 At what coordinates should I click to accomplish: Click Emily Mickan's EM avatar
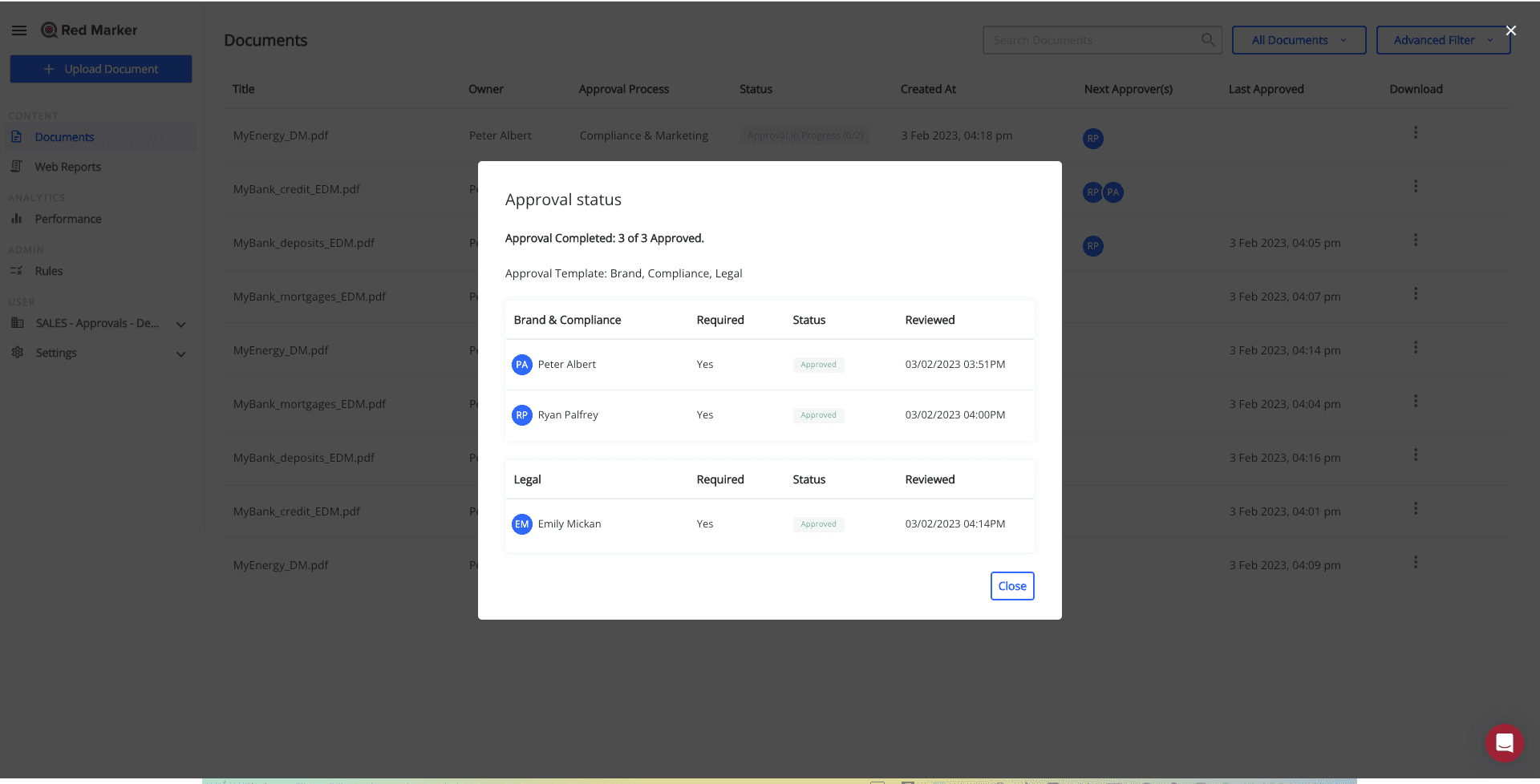pos(521,524)
